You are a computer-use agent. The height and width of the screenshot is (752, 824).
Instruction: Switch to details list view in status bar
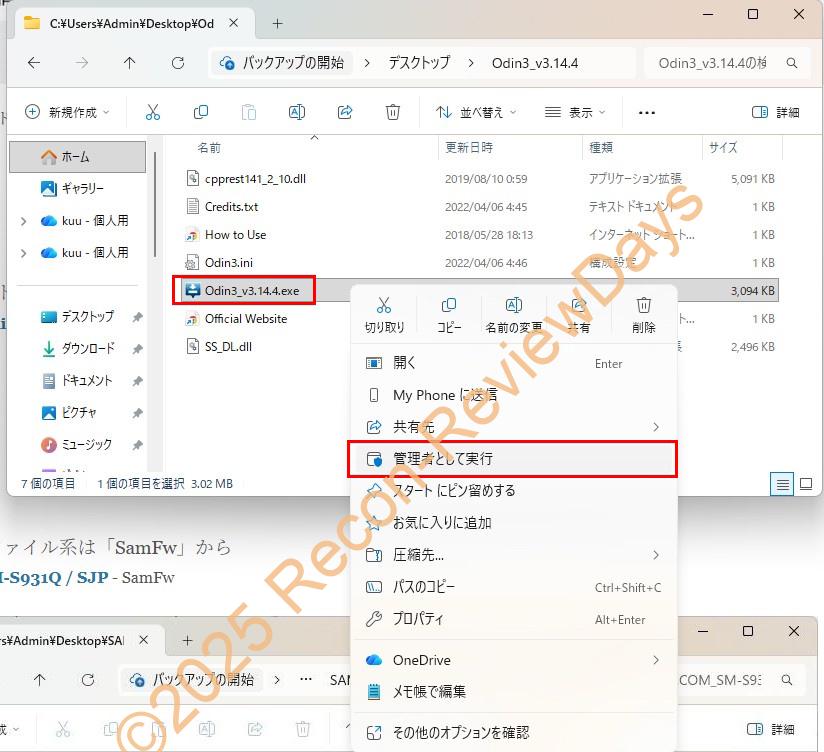[x=782, y=484]
